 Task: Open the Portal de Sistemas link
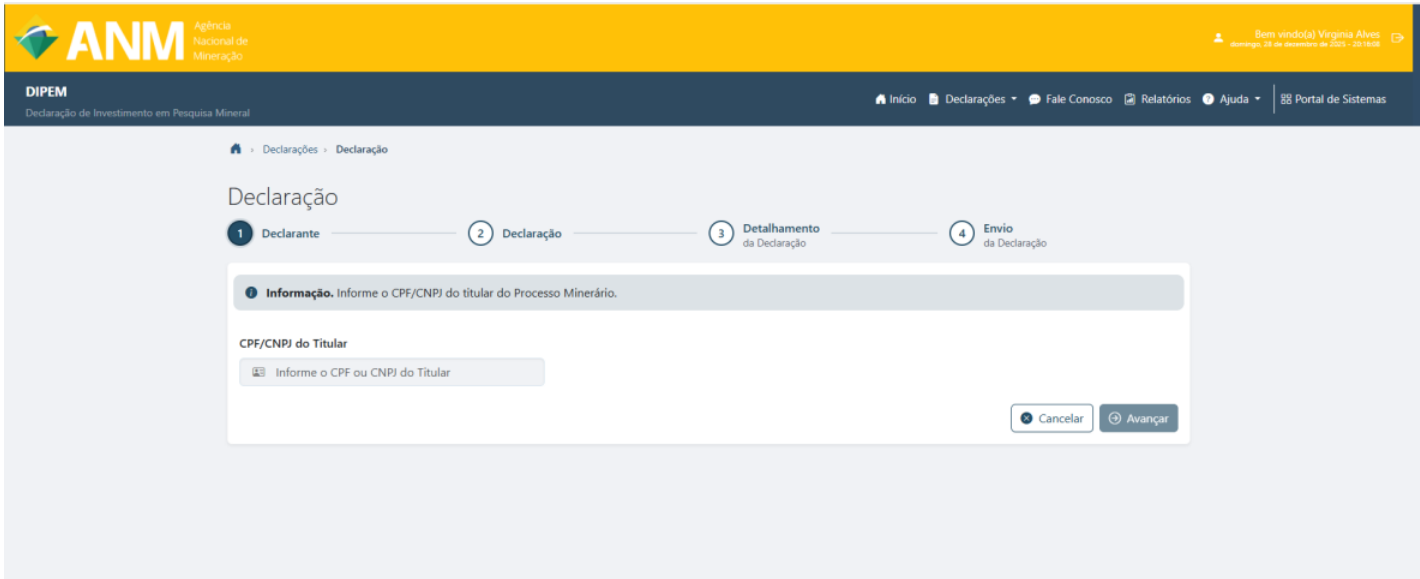point(1333,99)
